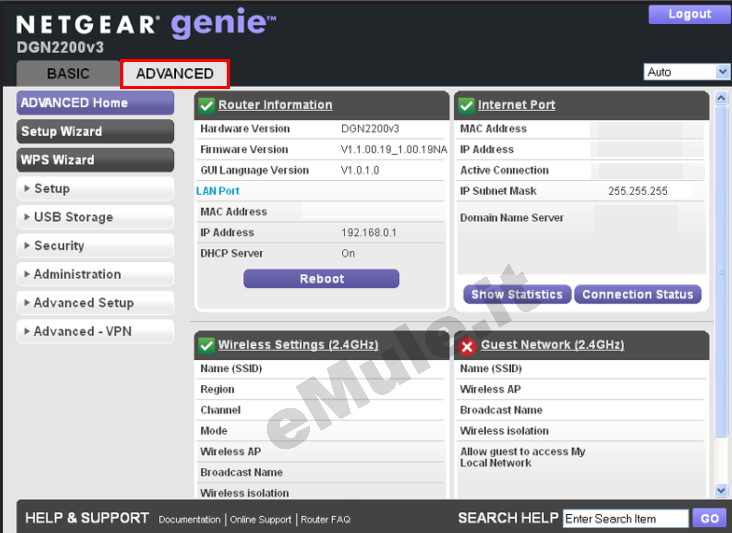
Task: Expand the Advanced Setup section
Action: coord(95,302)
